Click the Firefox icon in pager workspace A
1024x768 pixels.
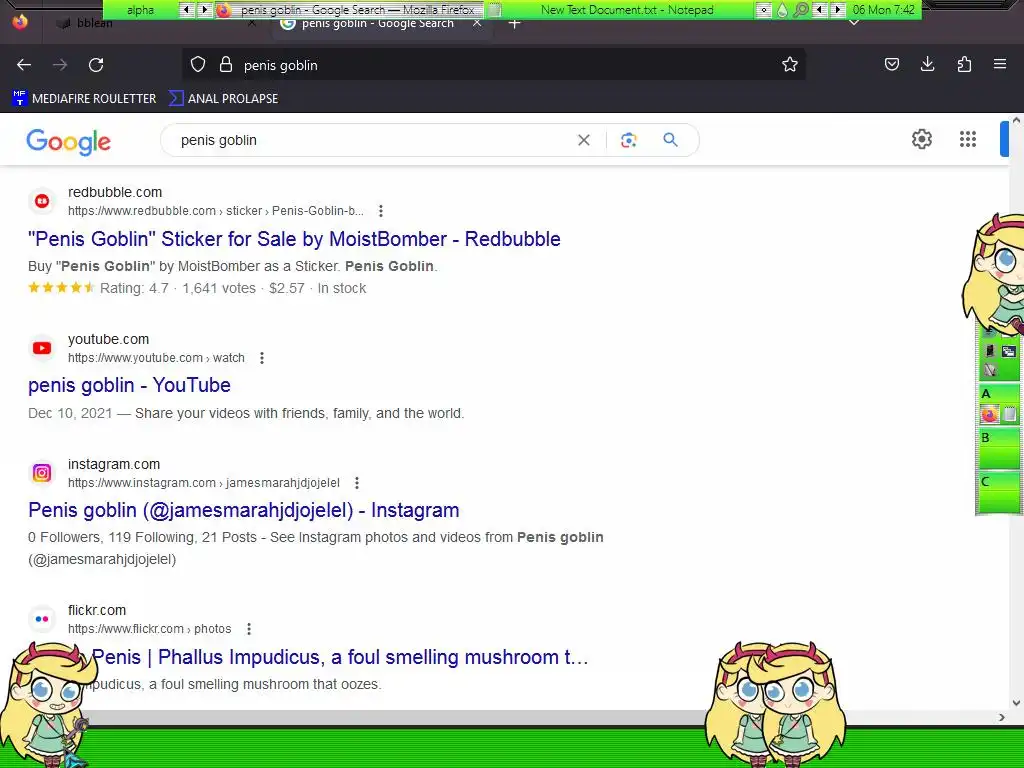click(989, 414)
